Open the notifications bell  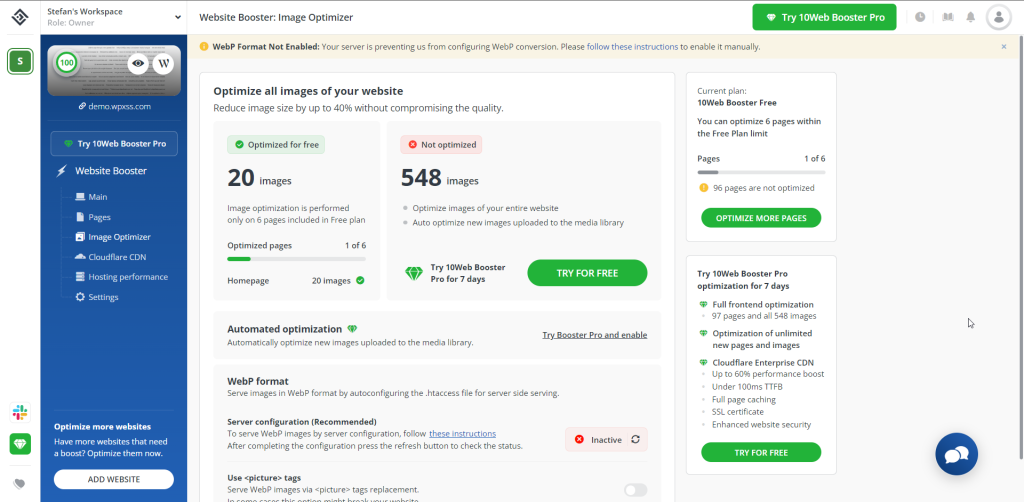click(971, 17)
